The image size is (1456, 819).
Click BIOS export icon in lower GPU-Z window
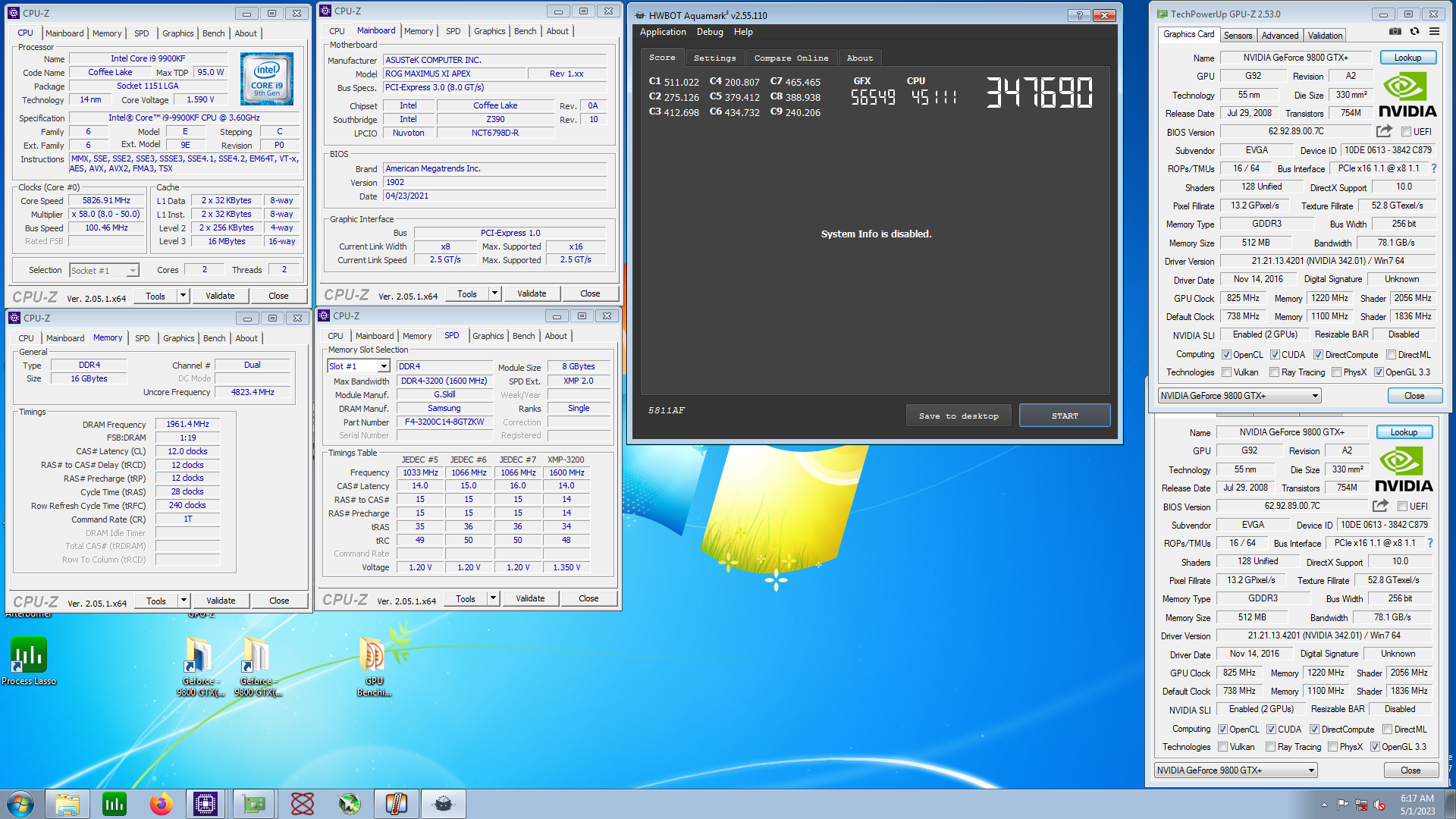1380,506
